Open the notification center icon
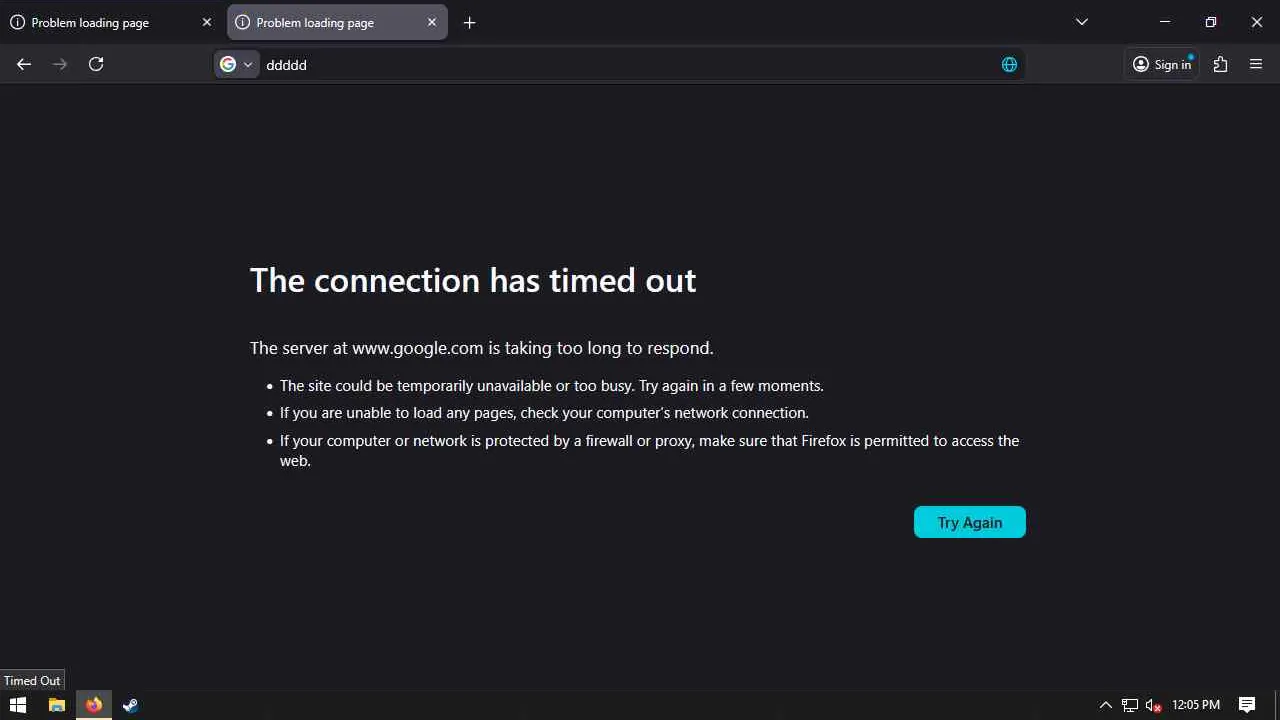This screenshot has height=720, width=1280. point(1247,705)
